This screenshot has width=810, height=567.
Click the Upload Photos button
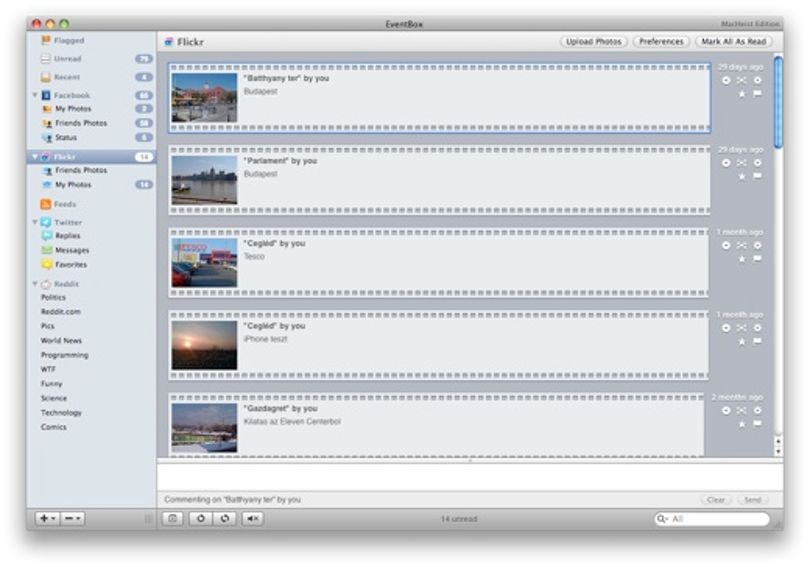[594, 41]
